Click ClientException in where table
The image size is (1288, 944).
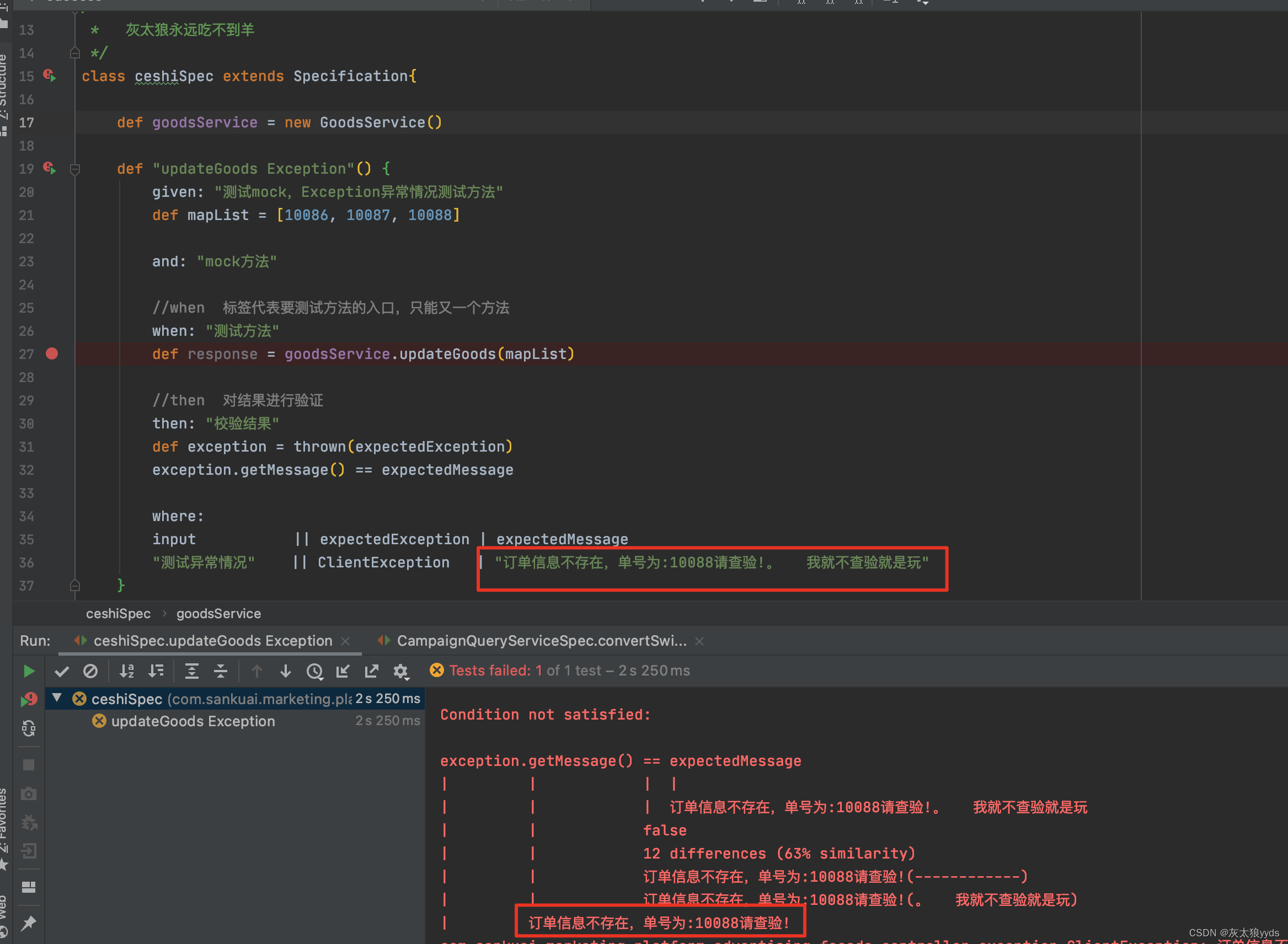(383, 562)
